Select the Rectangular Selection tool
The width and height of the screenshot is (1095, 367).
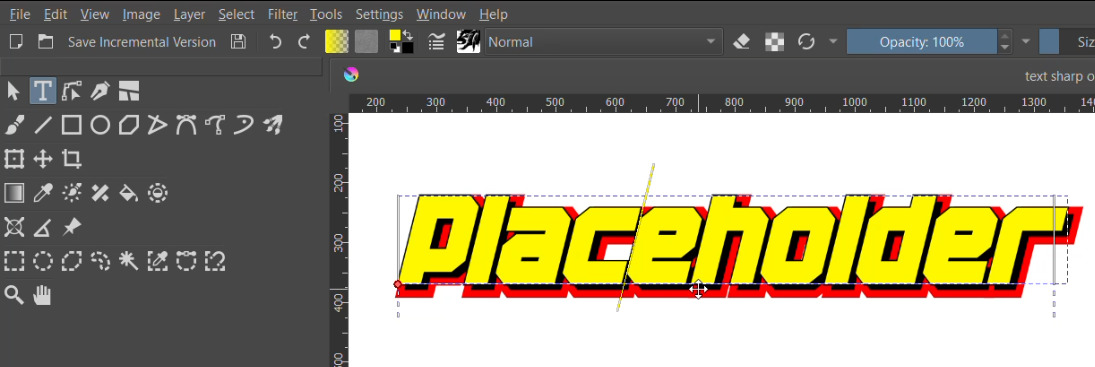(x=14, y=261)
